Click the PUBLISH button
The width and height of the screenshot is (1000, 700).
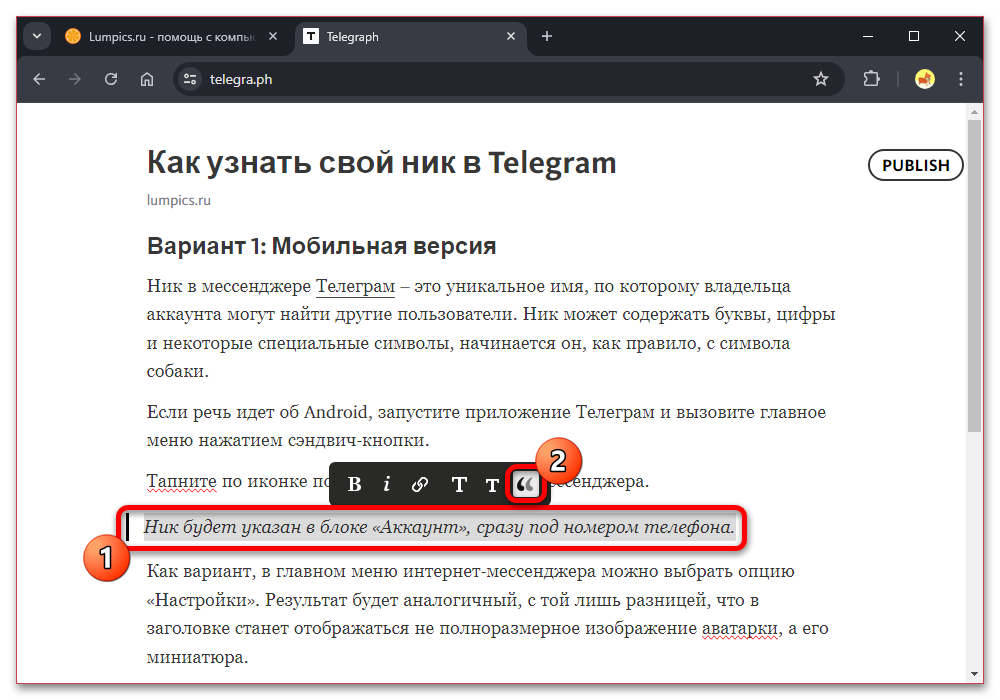click(x=915, y=165)
